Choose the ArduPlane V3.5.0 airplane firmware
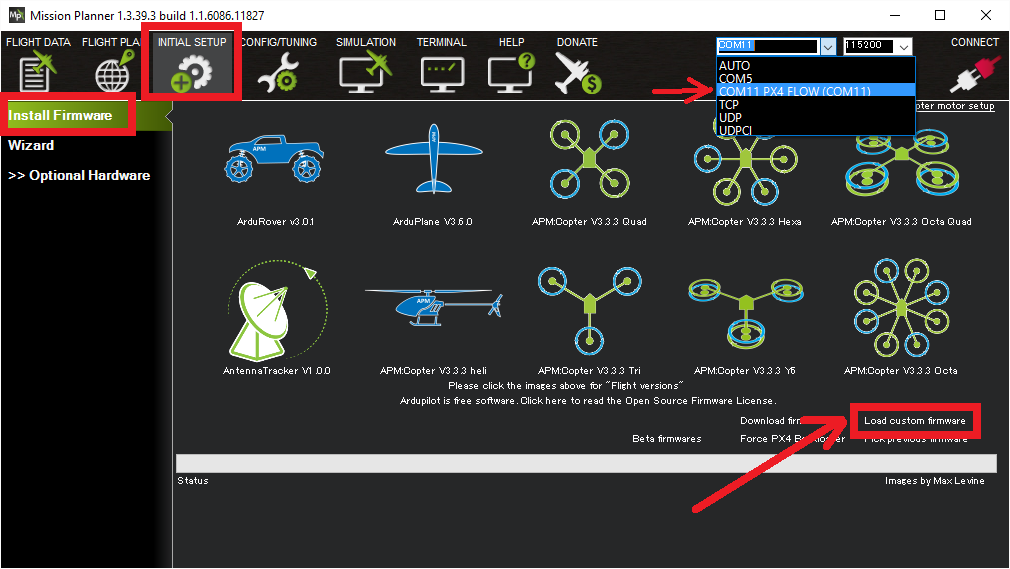This screenshot has height=569, width=1010. pos(432,160)
